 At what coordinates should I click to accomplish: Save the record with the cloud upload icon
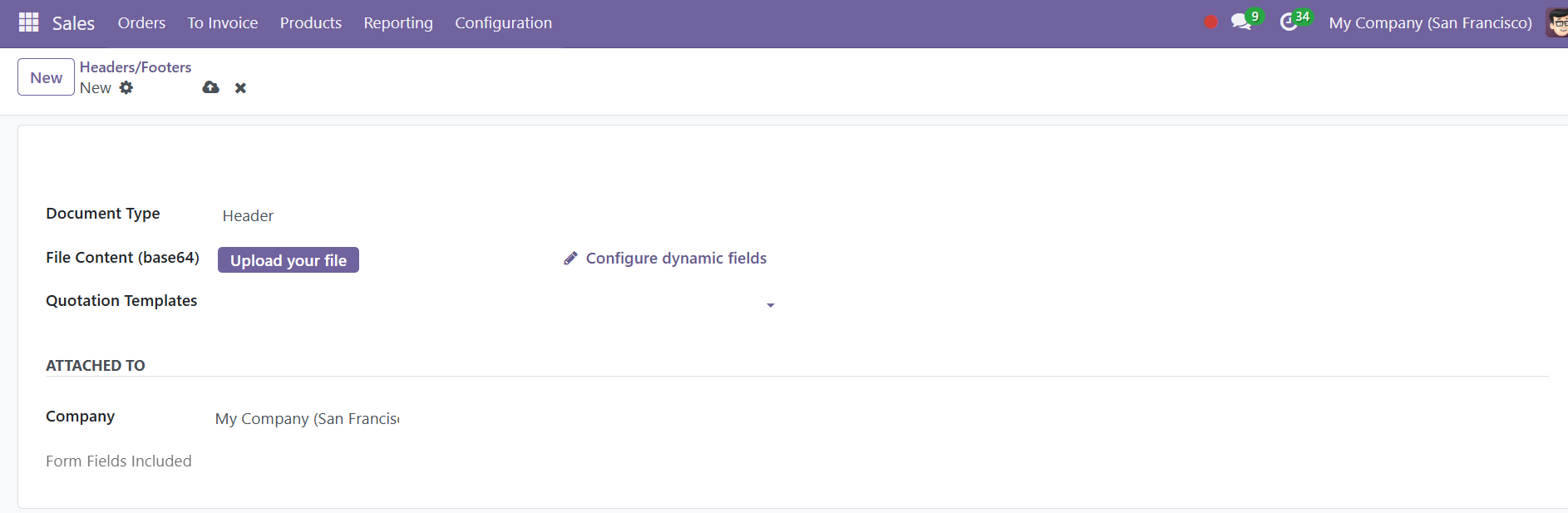click(x=211, y=87)
